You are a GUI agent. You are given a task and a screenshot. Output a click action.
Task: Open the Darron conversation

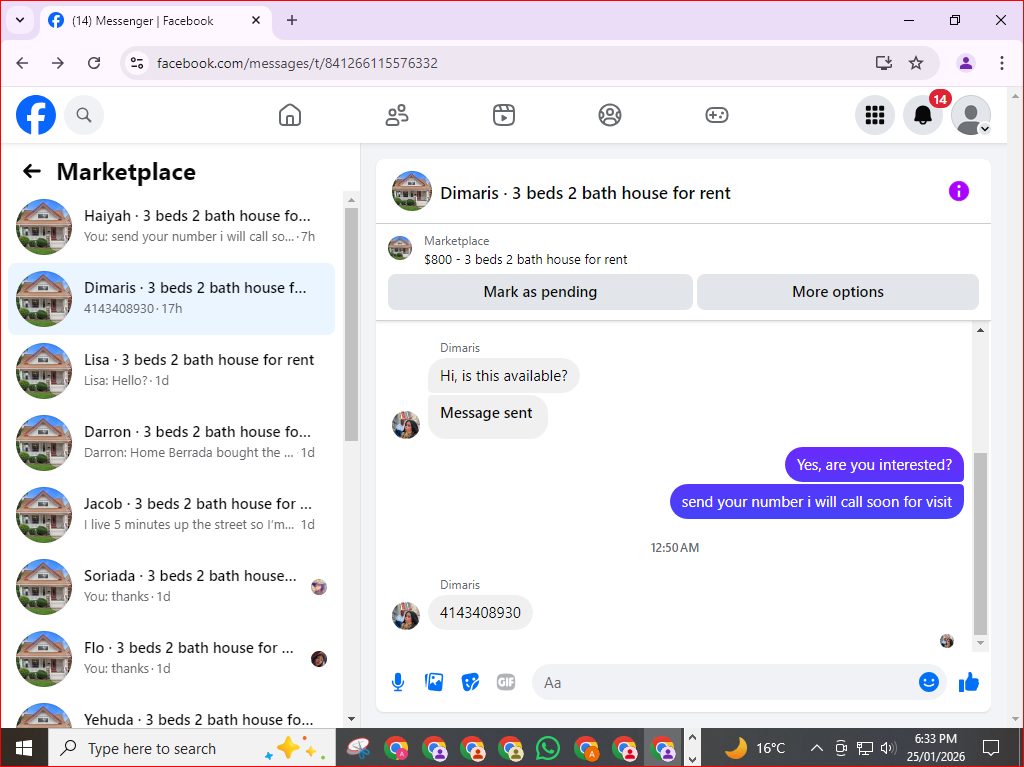[172, 442]
